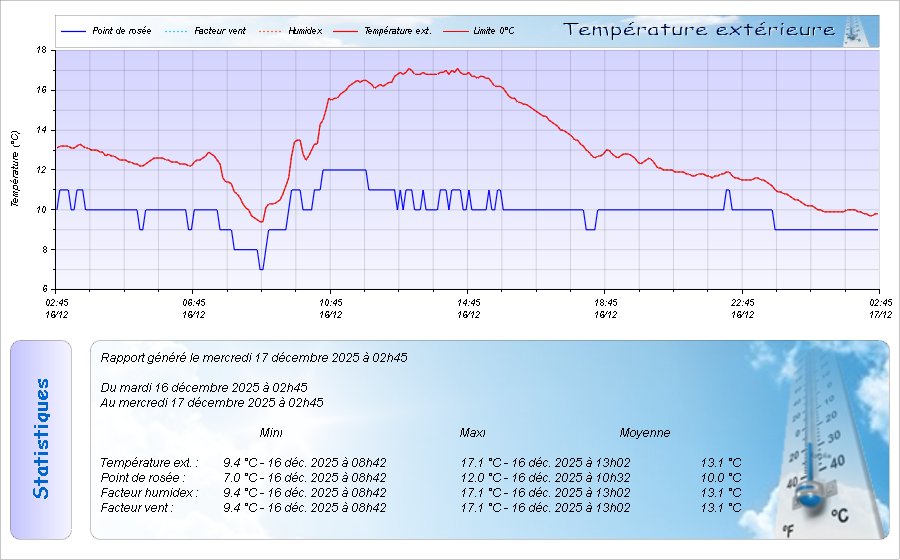Click the 18 value on the temperature axis
The height and width of the screenshot is (560, 900).
[x=40, y=49]
